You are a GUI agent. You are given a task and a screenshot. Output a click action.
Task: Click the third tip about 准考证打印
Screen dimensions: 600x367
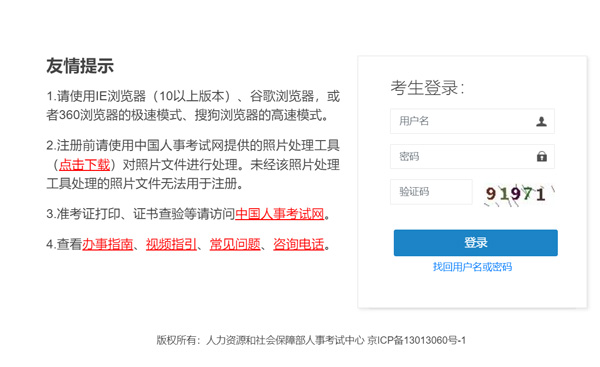(188, 214)
